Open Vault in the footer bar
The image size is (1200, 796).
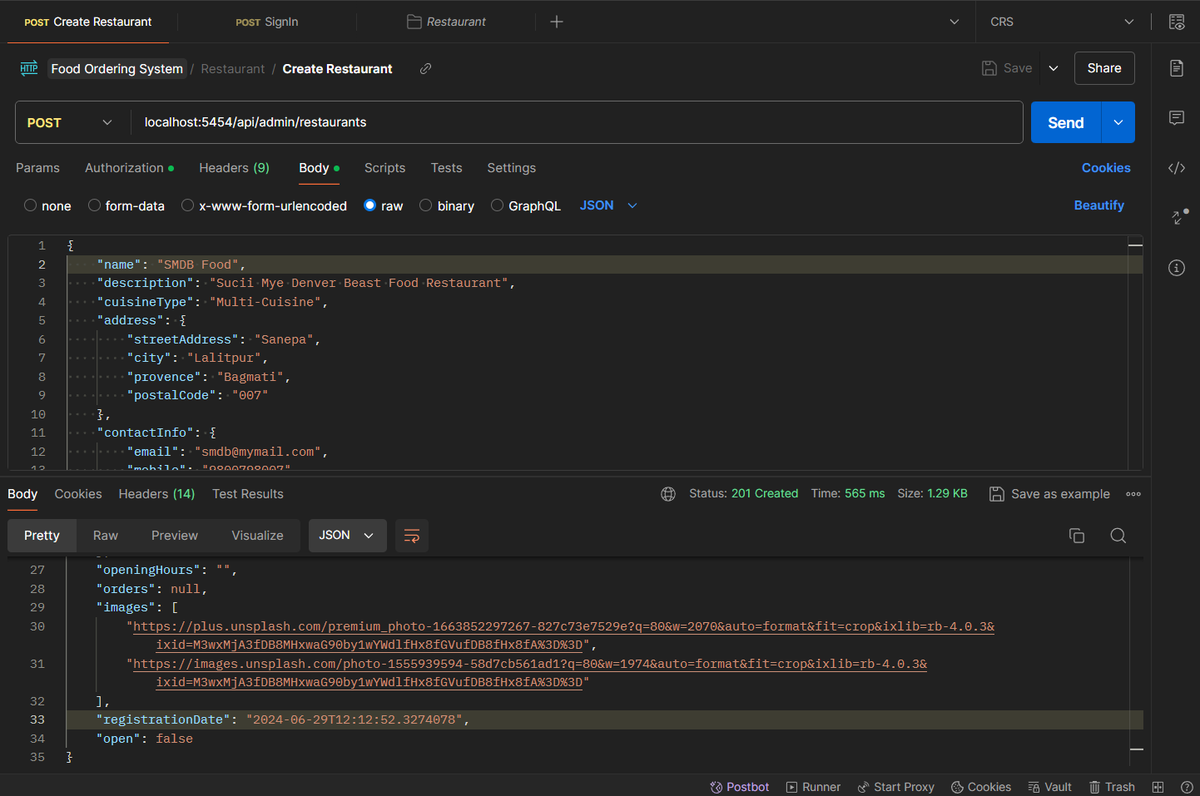1050,787
